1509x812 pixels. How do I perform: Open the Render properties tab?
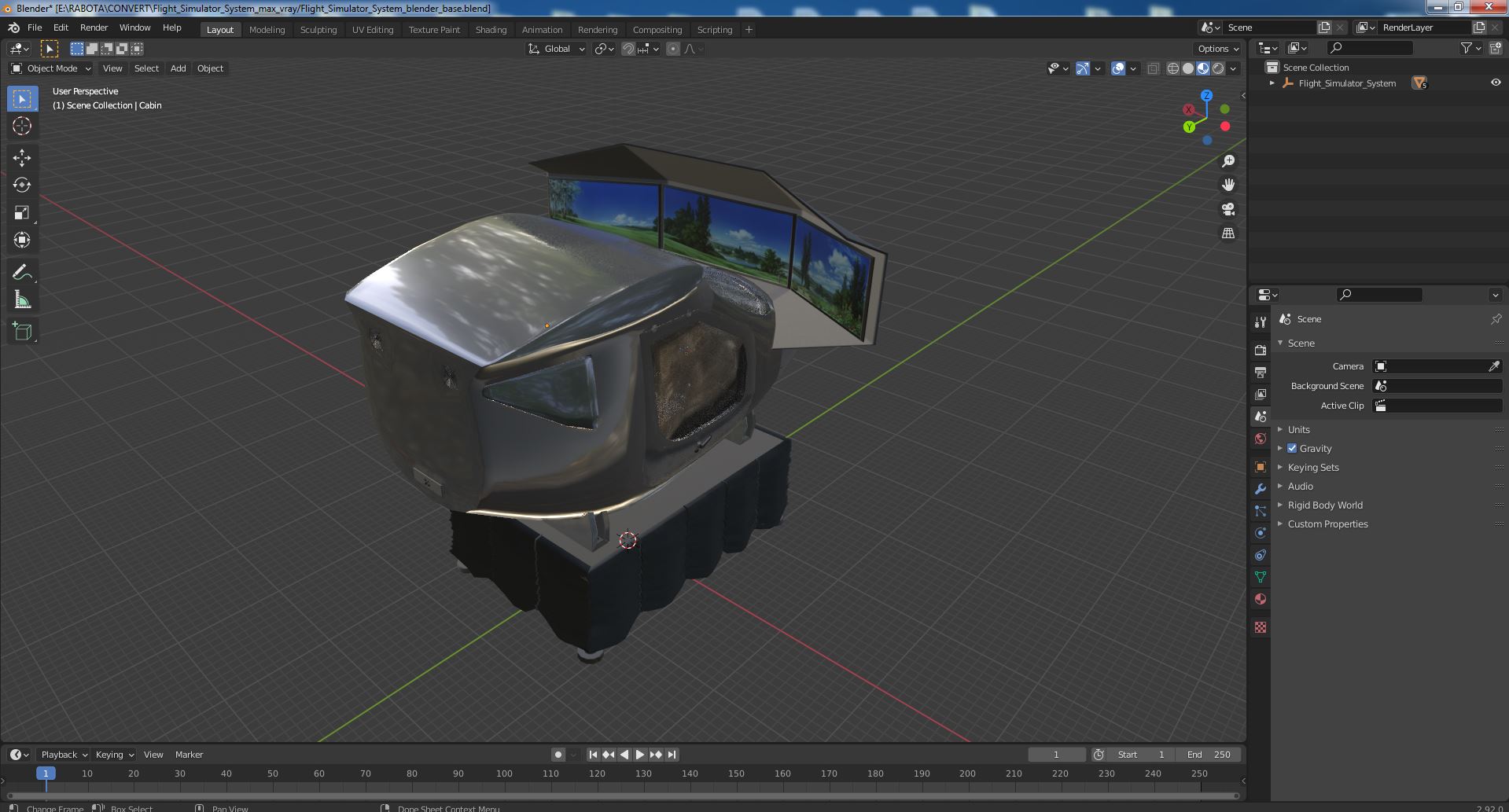click(1261, 350)
